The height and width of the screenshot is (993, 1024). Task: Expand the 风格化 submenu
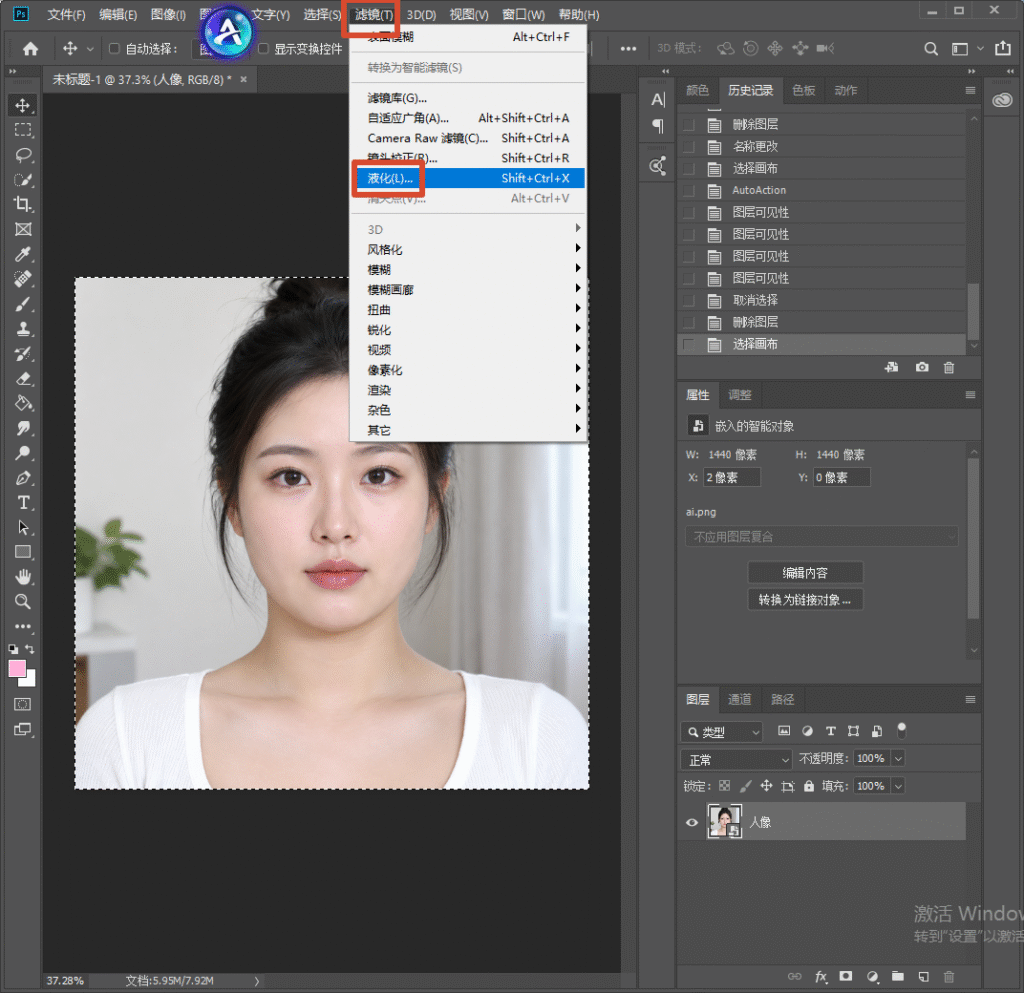[468, 249]
